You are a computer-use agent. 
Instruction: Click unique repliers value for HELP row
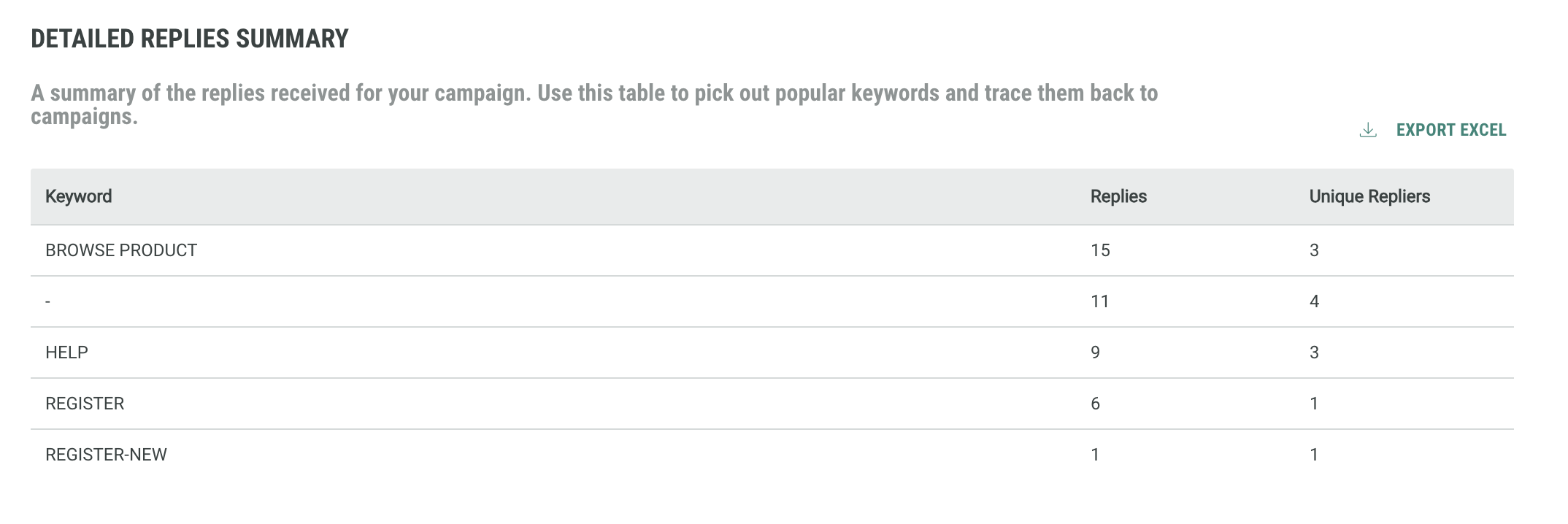[x=1314, y=352]
